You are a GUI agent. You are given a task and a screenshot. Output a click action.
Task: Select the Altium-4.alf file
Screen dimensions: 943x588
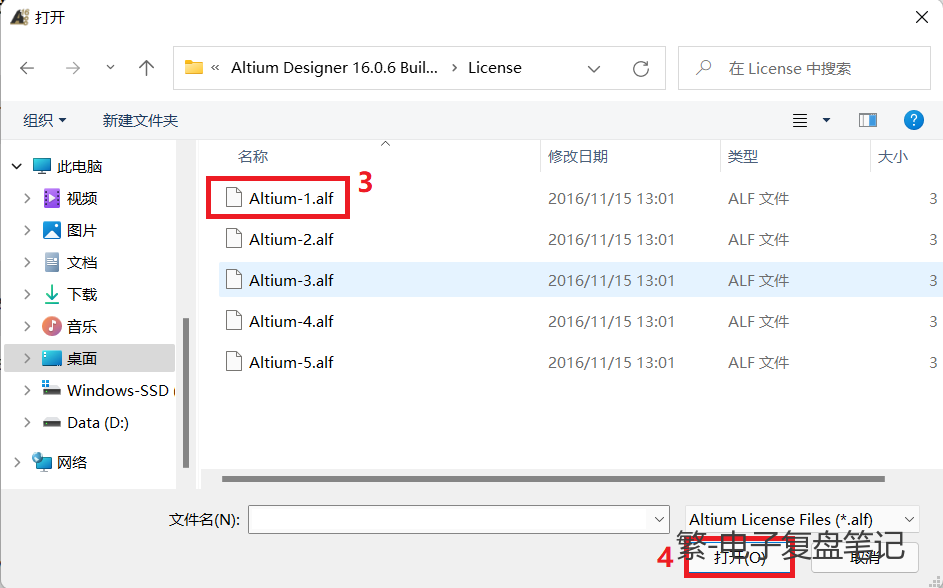click(291, 321)
